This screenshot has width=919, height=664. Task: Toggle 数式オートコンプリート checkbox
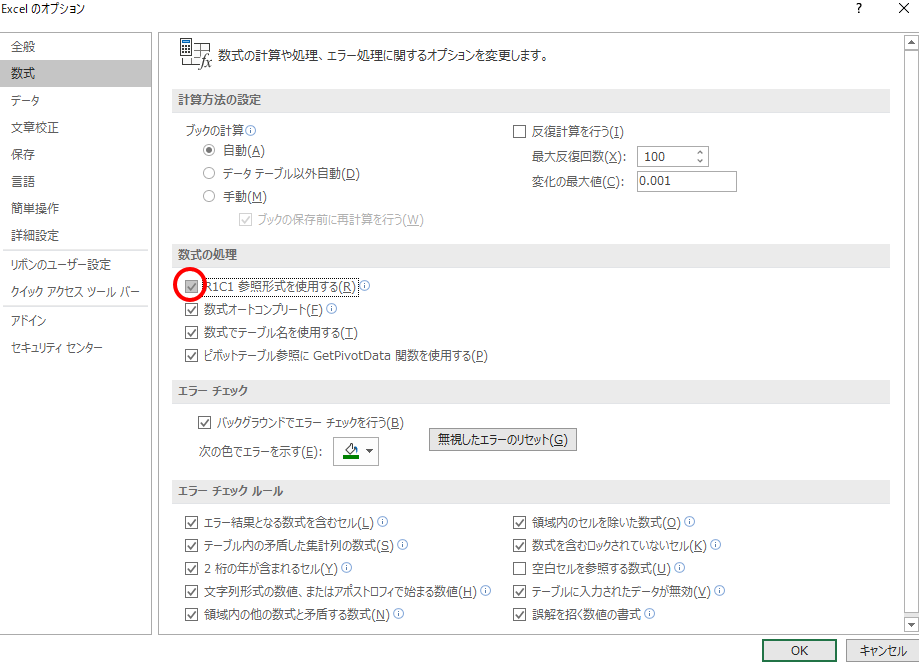pos(191,309)
